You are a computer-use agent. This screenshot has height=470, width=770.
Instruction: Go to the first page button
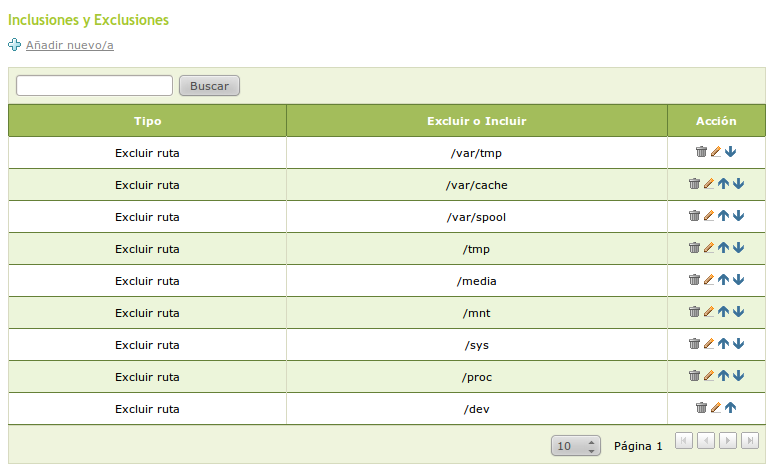(684, 441)
